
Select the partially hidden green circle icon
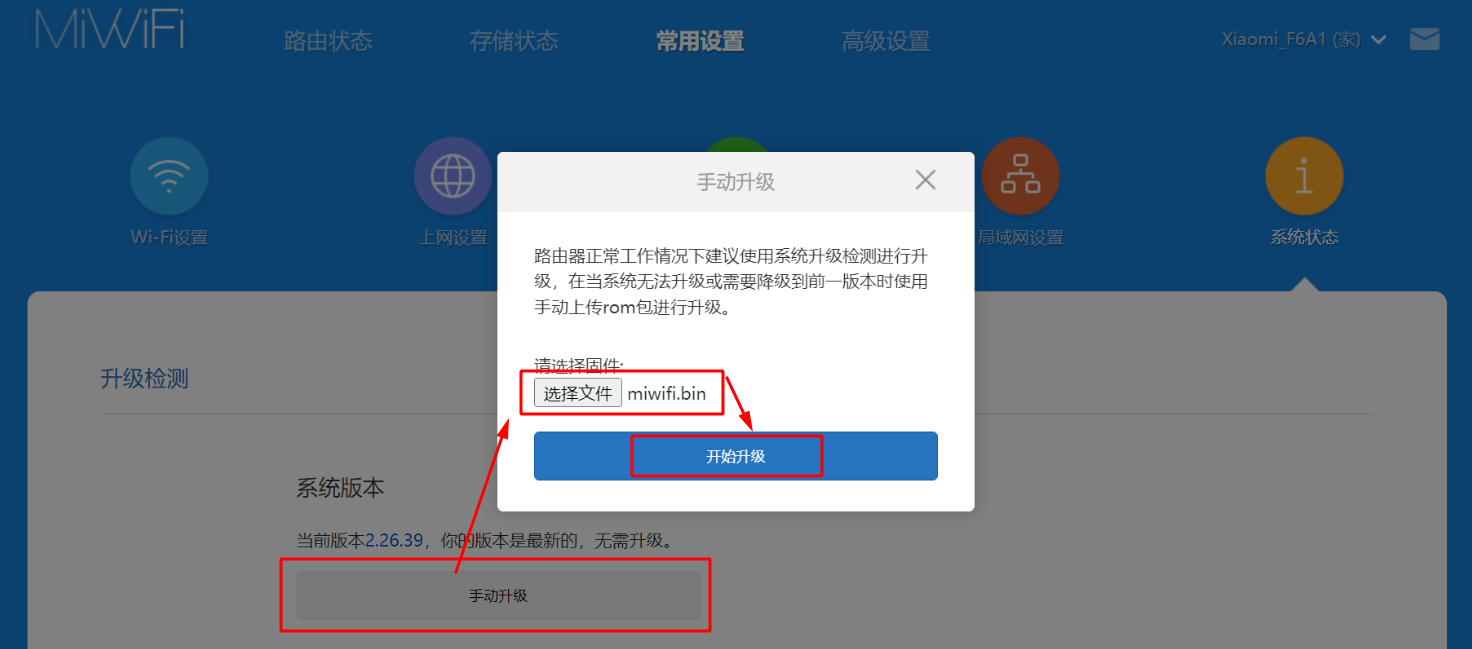click(x=736, y=145)
